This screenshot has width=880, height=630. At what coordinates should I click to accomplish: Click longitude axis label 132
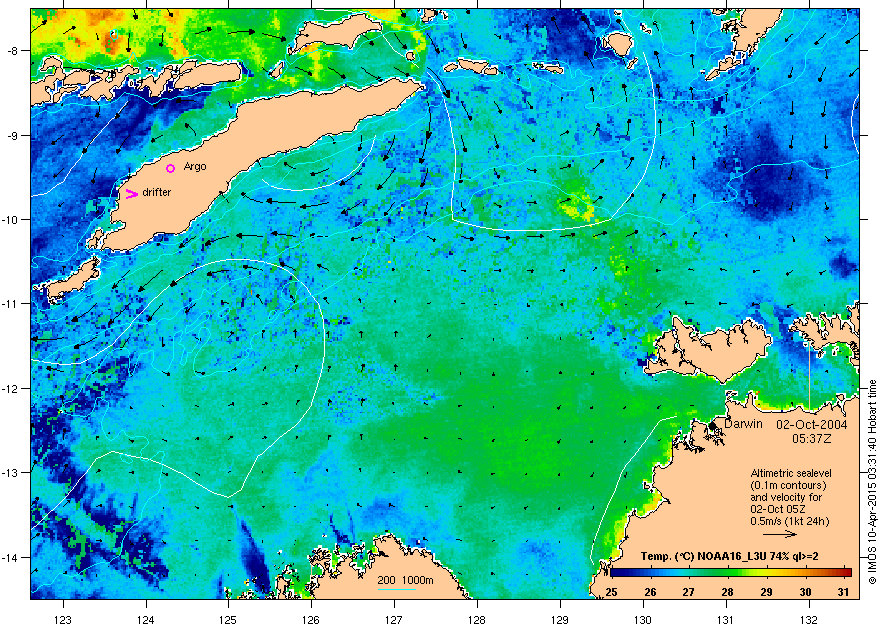[809, 620]
